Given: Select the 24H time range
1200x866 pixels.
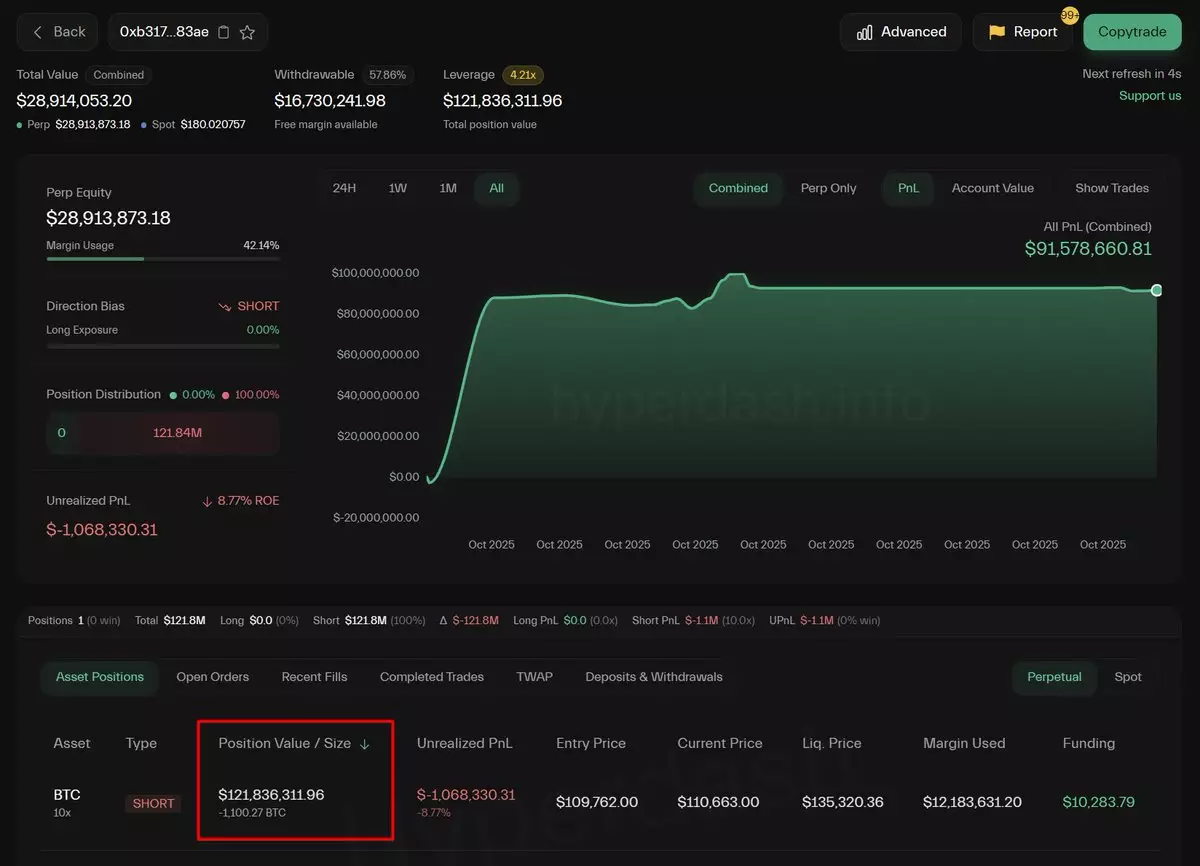Looking at the screenshot, I should pos(344,188).
